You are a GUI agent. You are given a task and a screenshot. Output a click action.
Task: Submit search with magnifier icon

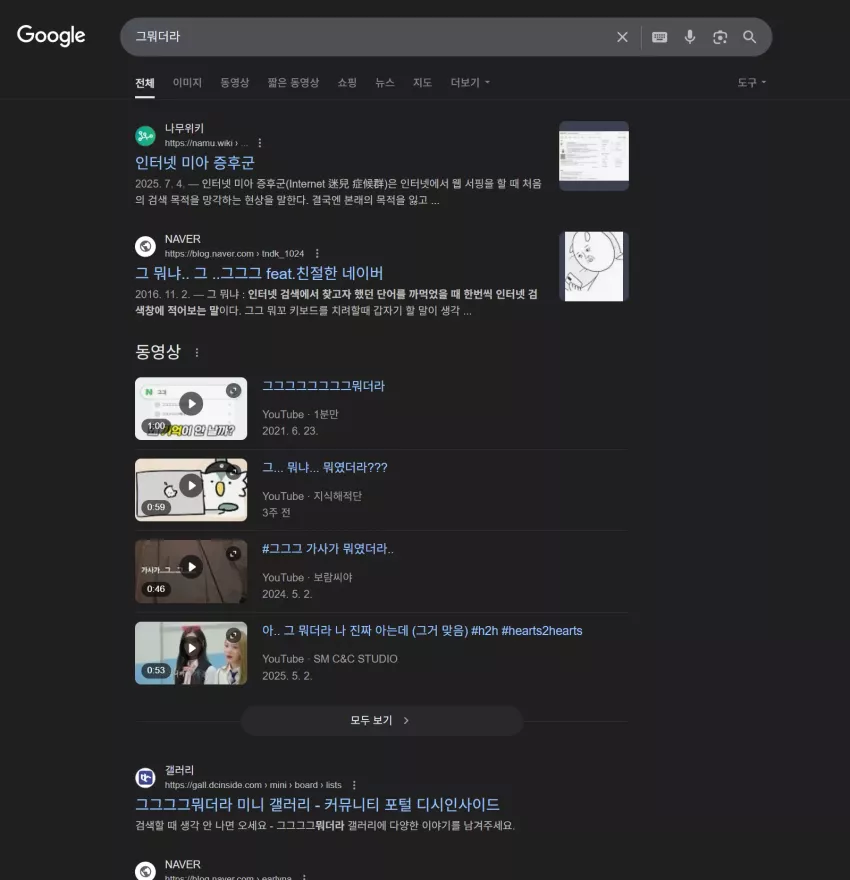pos(750,37)
